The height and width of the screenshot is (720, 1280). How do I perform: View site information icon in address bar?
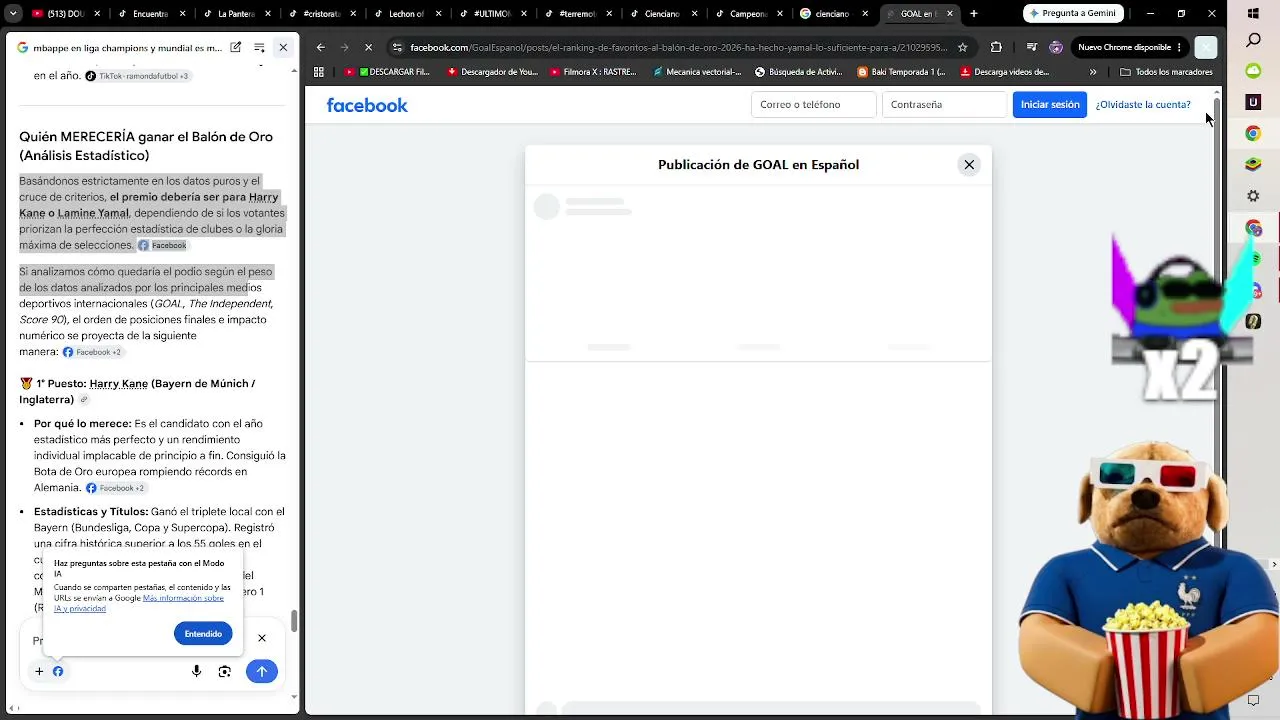coord(397,47)
